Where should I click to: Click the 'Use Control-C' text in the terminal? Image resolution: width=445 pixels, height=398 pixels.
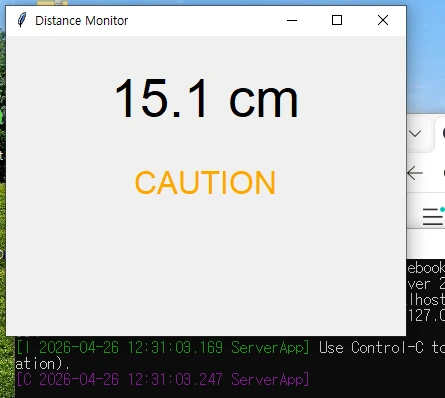coord(371,348)
